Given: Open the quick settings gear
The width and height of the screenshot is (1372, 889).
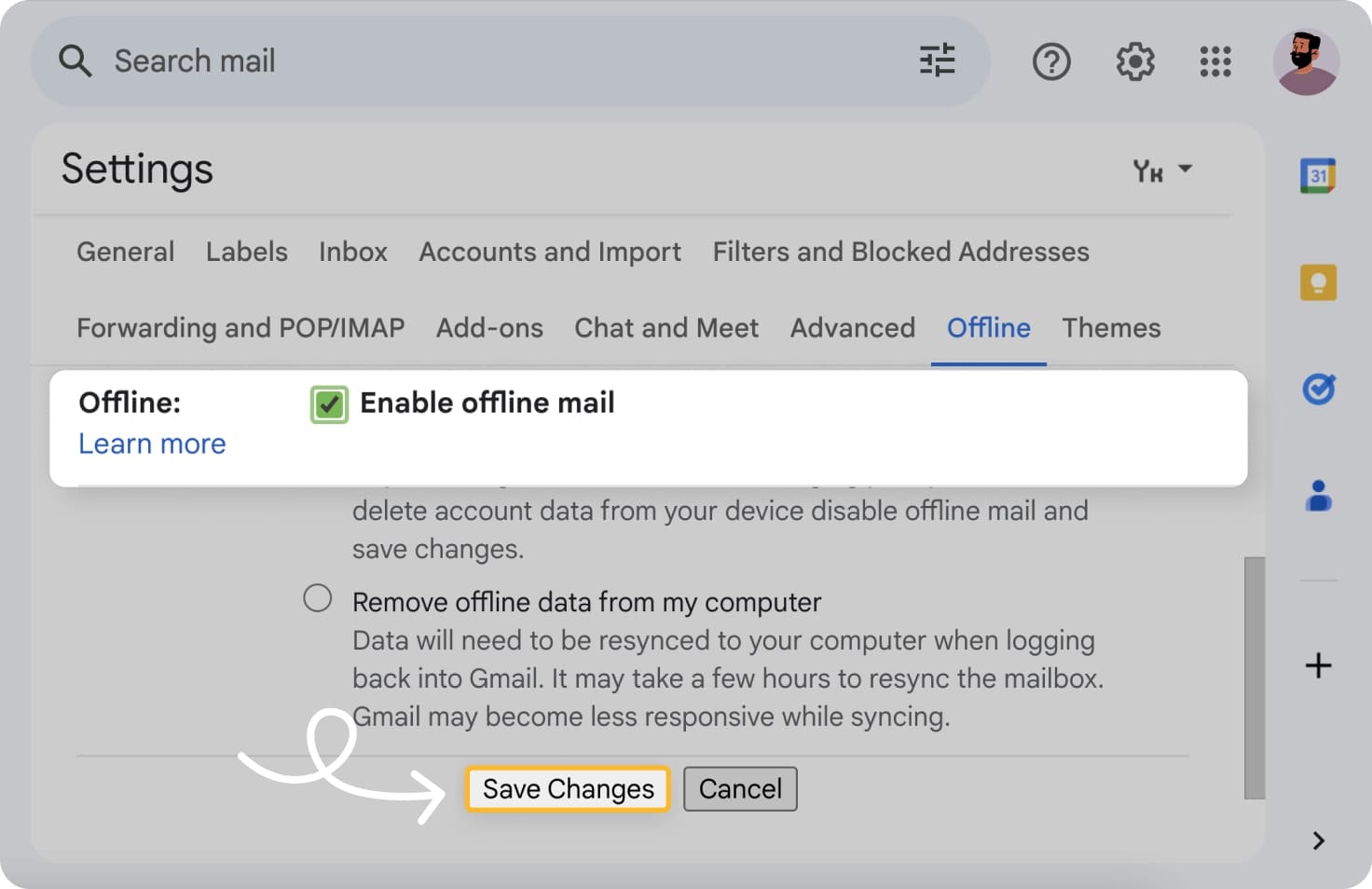Looking at the screenshot, I should pos(1133,62).
